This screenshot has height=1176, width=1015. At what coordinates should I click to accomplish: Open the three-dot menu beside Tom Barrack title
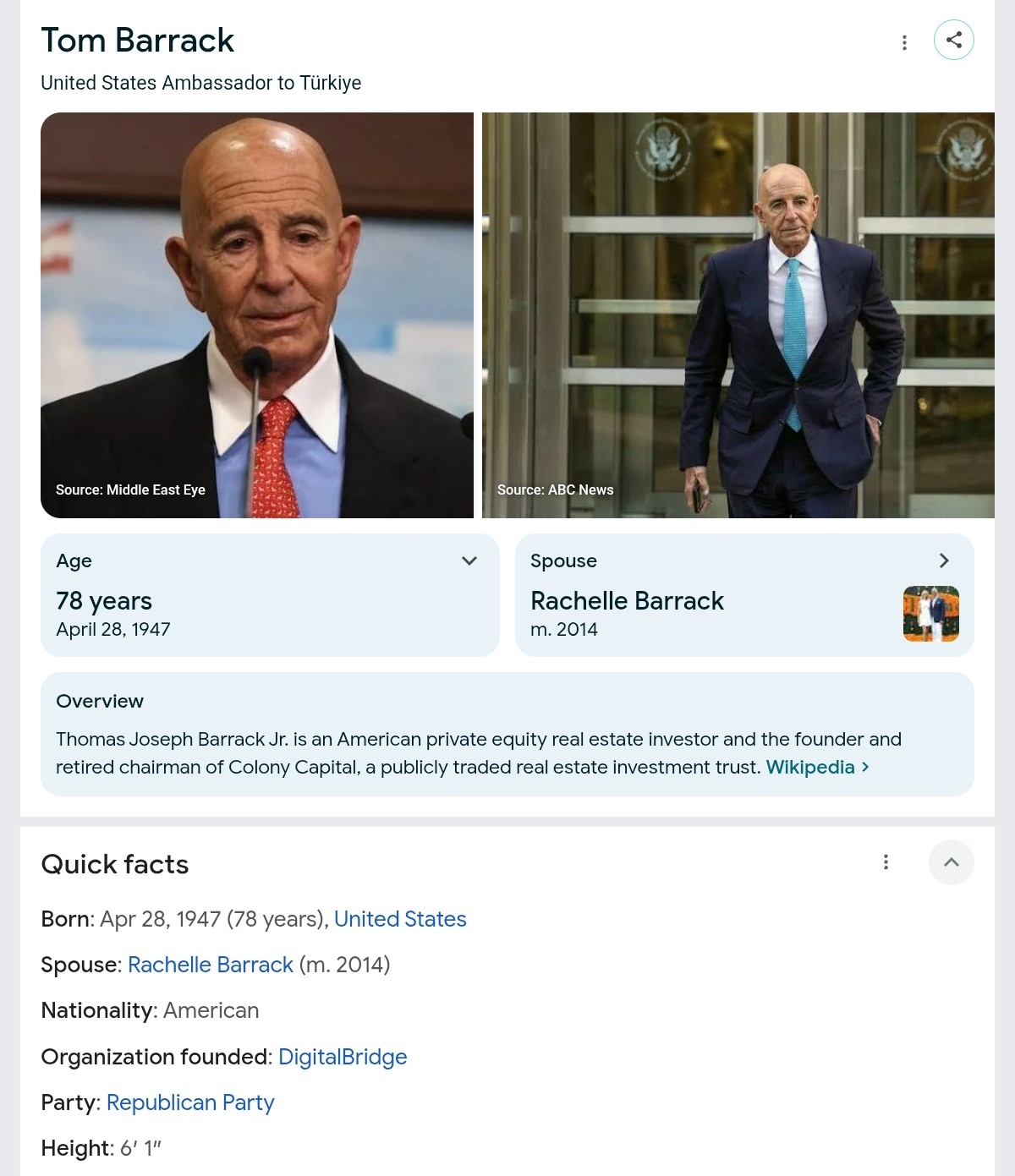coord(904,42)
